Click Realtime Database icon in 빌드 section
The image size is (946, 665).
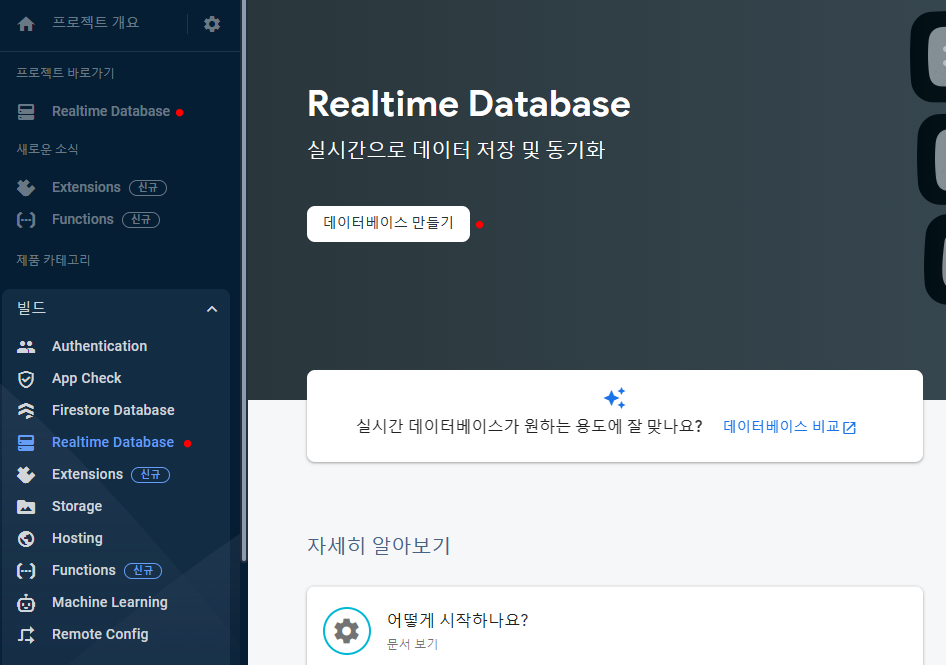[26, 443]
